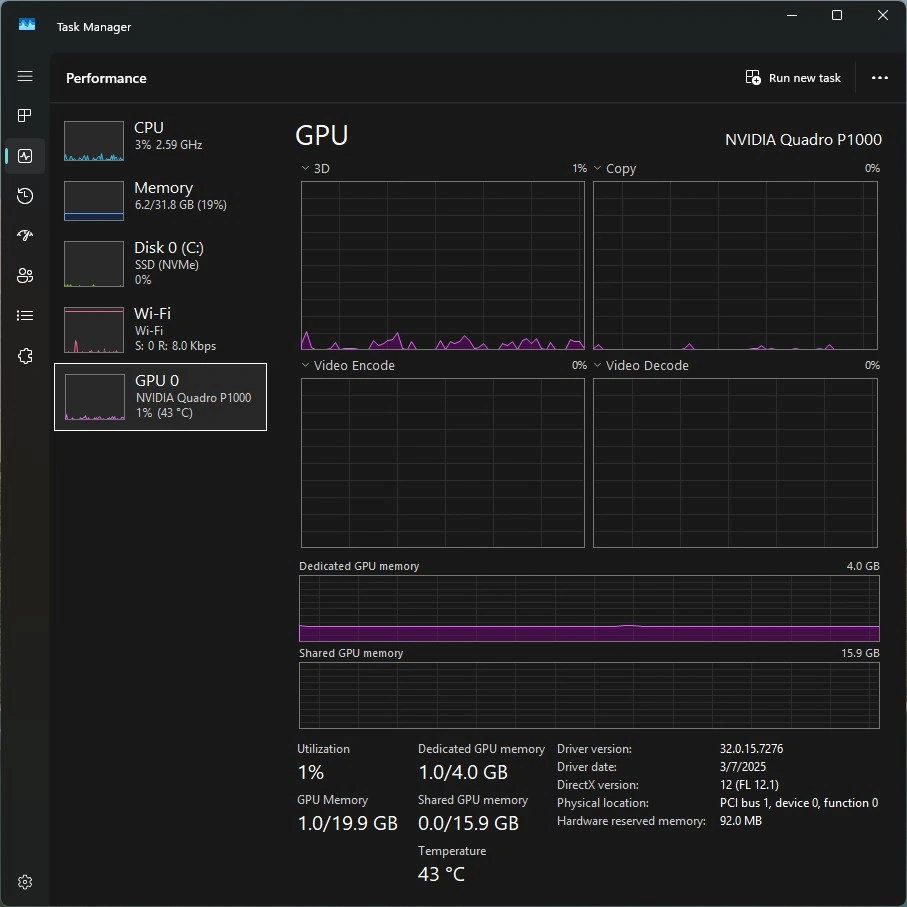Click the Dedicated GPU memory graph
This screenshot has height=907, width=907.
pos(589,609)
